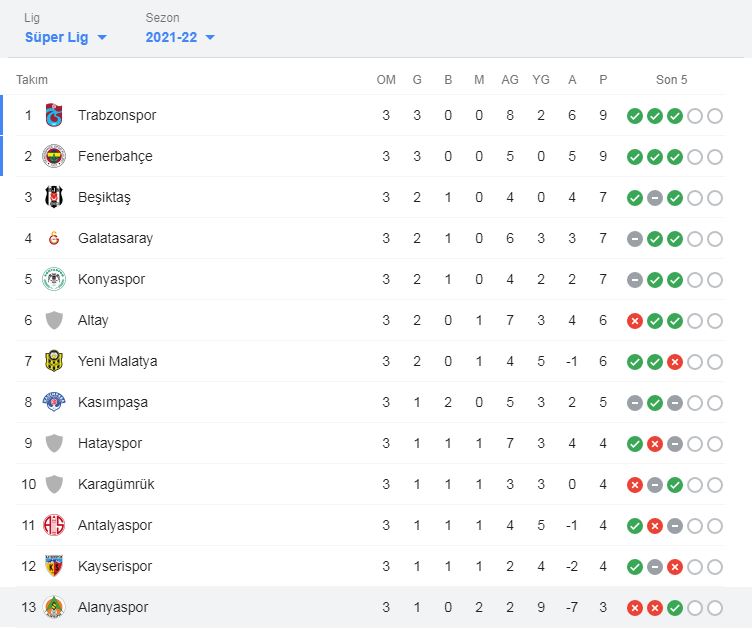Open the Süper Lig league dropdown
This screenshot has width=752, height=630.
(66, 37)
